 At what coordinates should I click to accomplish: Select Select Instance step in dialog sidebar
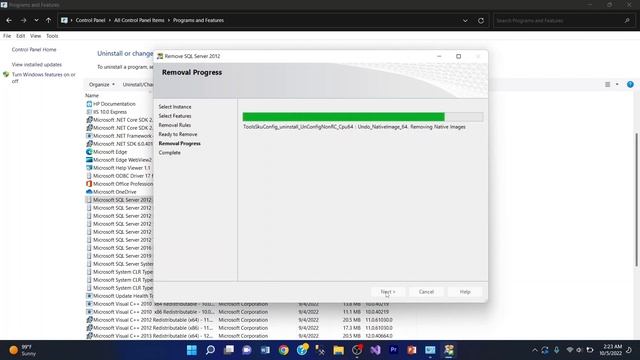(175, 107)
